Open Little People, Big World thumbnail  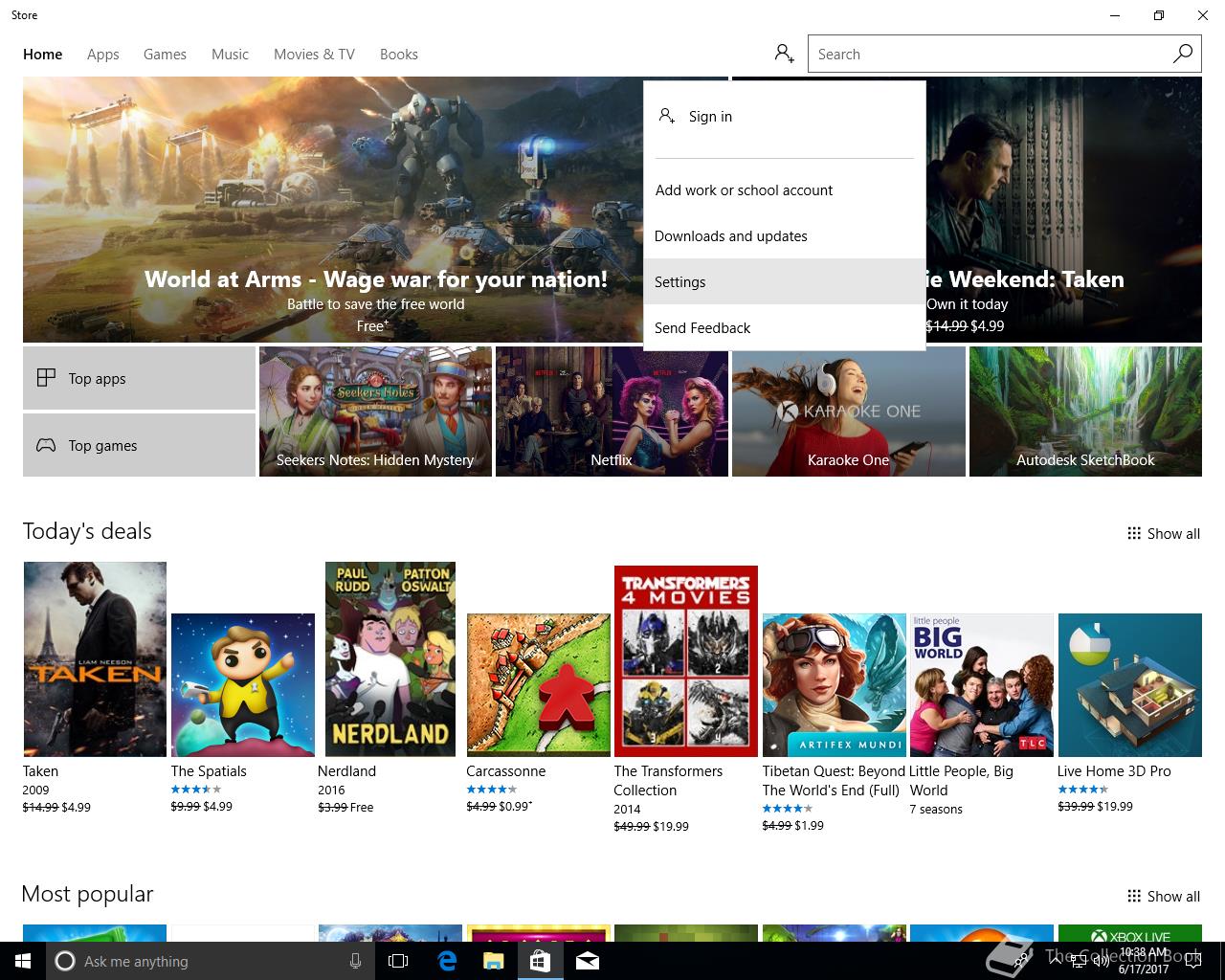pos(982,685)
